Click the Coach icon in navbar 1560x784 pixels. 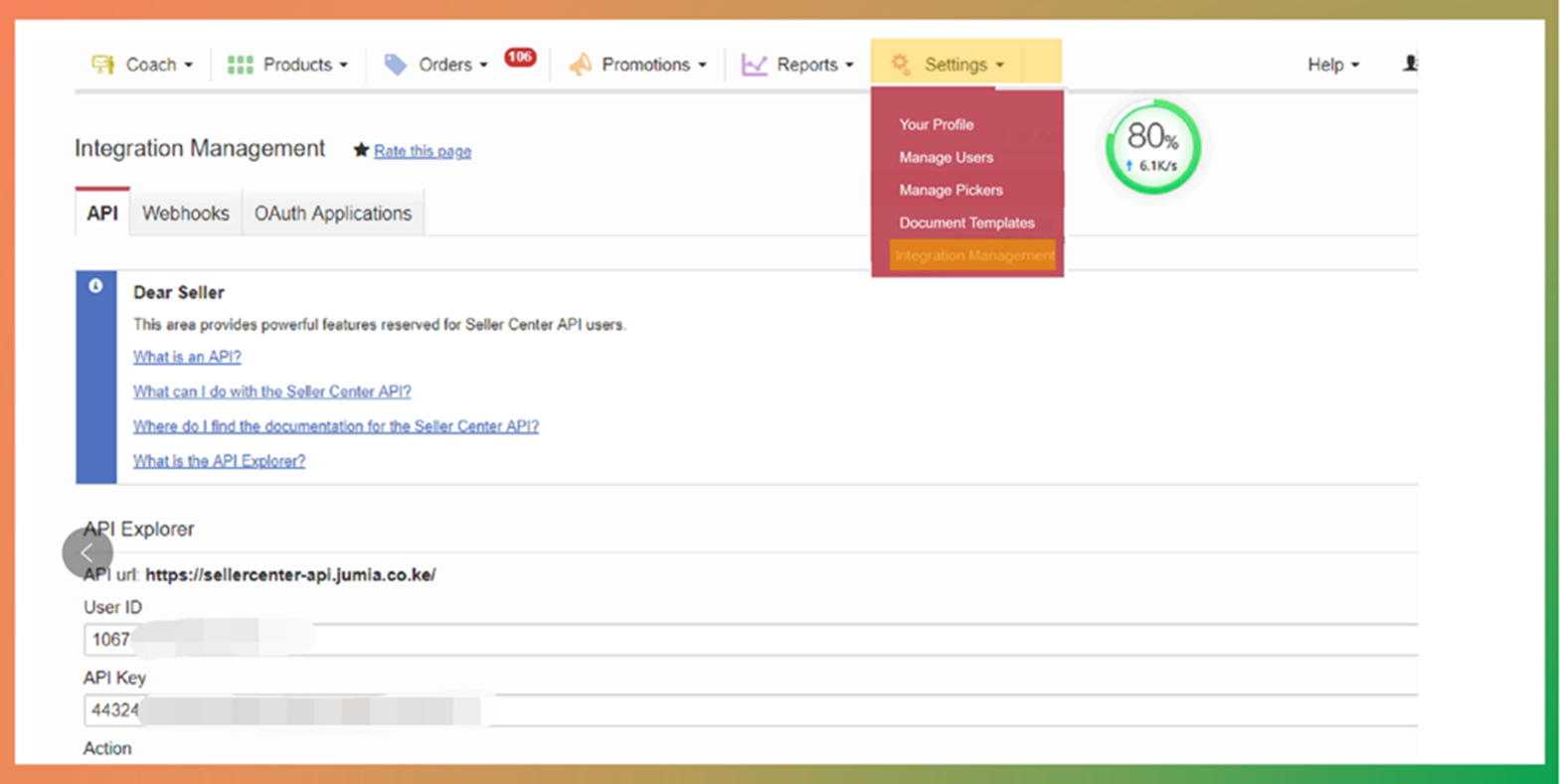102,65
